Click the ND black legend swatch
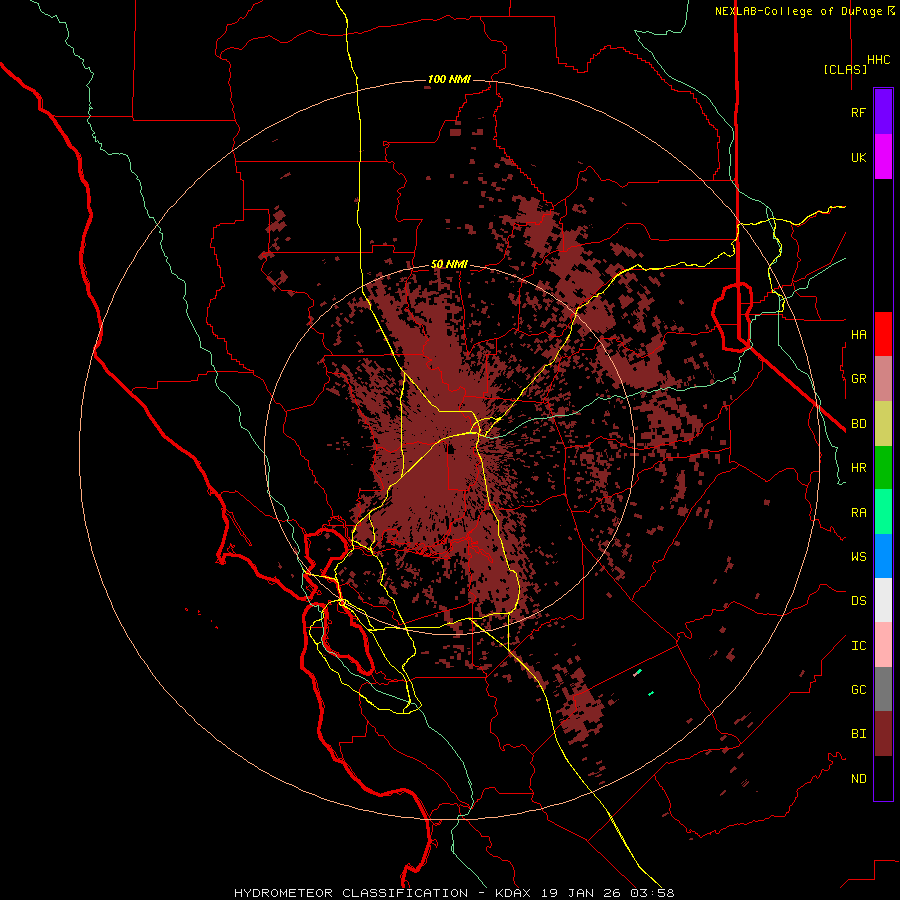This screenshot has height=900, width=900. [x=883, y=778]
